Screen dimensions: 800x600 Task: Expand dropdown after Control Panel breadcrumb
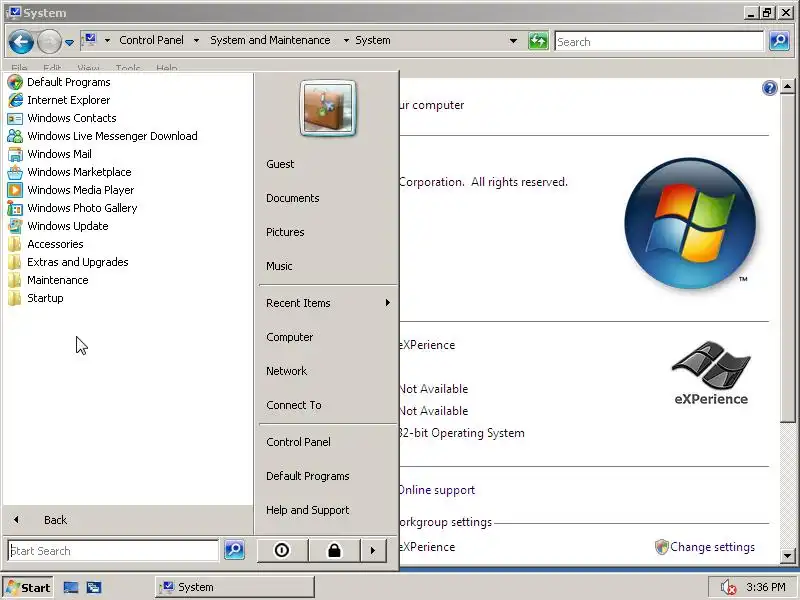click(x=196, y=40)
